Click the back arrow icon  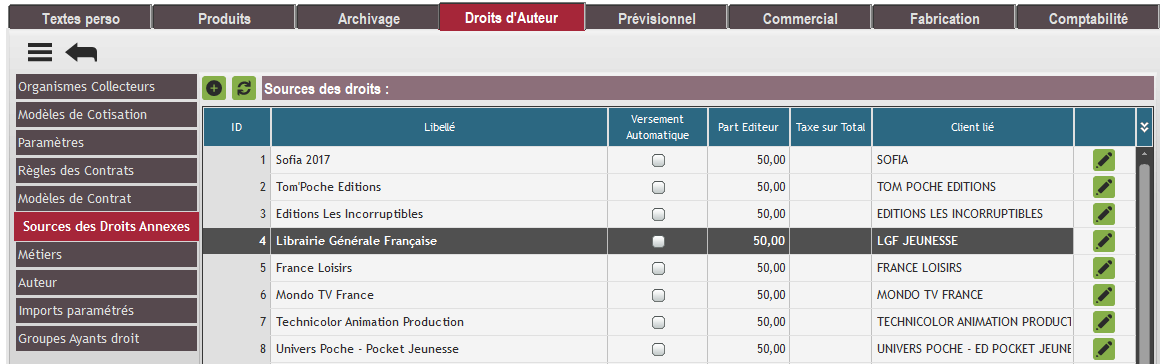[x=81, y=53]
